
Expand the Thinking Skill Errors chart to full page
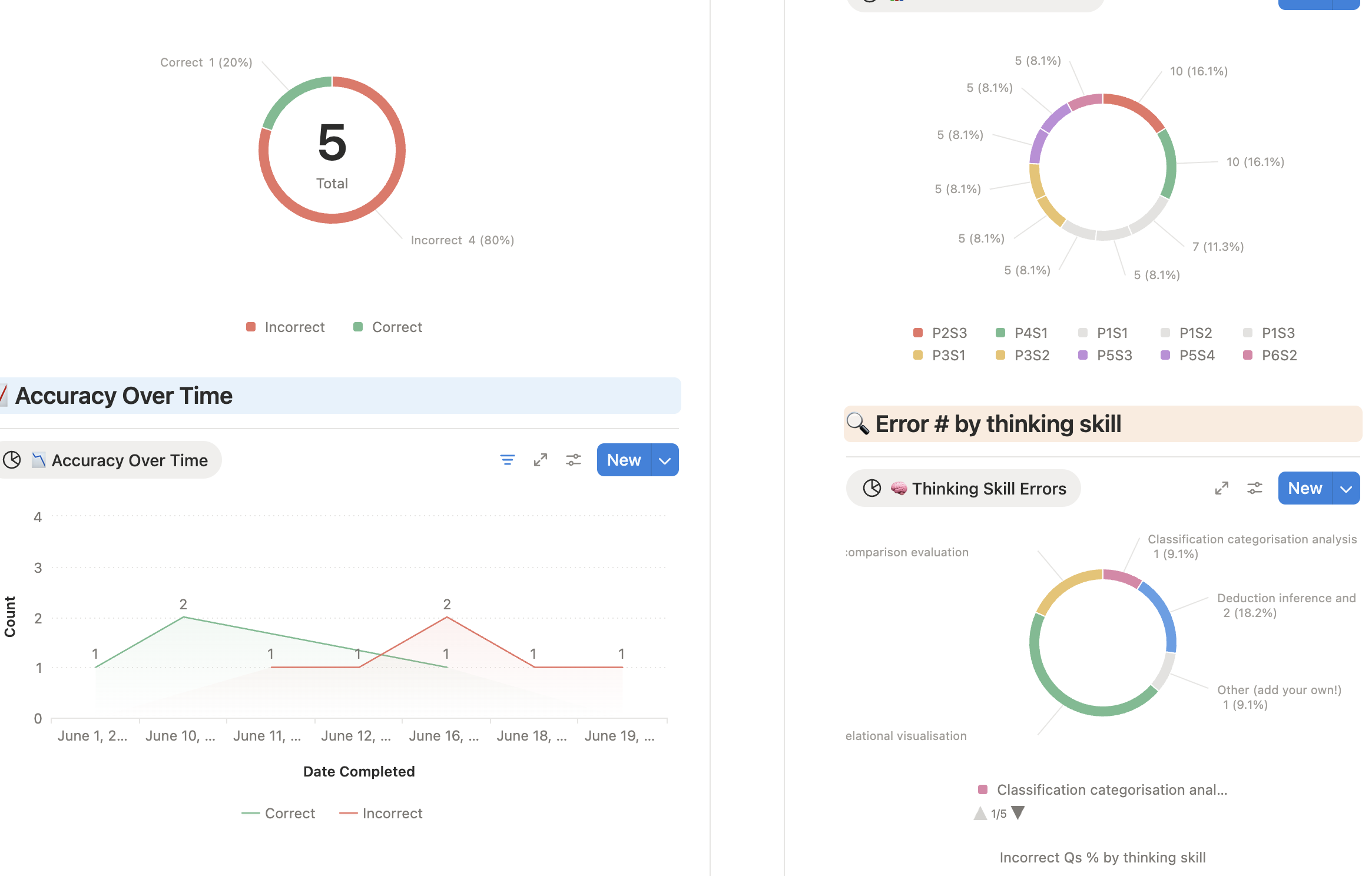tap(1222, 488)
